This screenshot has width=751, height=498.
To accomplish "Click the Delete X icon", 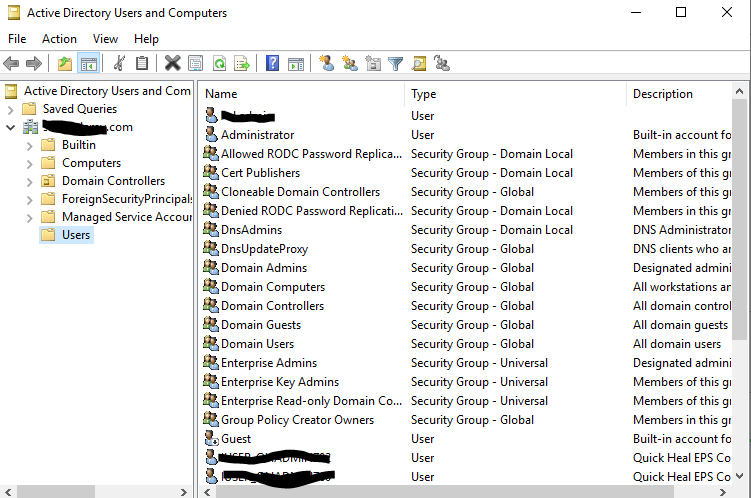I will pos(172,63).
